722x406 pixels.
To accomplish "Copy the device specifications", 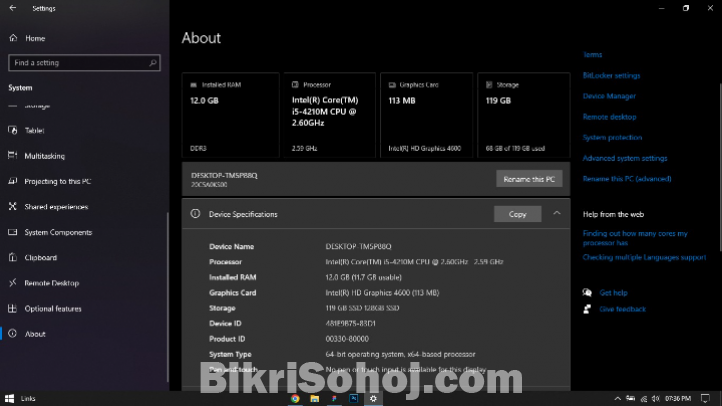I will pyautogui.click(x=518, y=214).
